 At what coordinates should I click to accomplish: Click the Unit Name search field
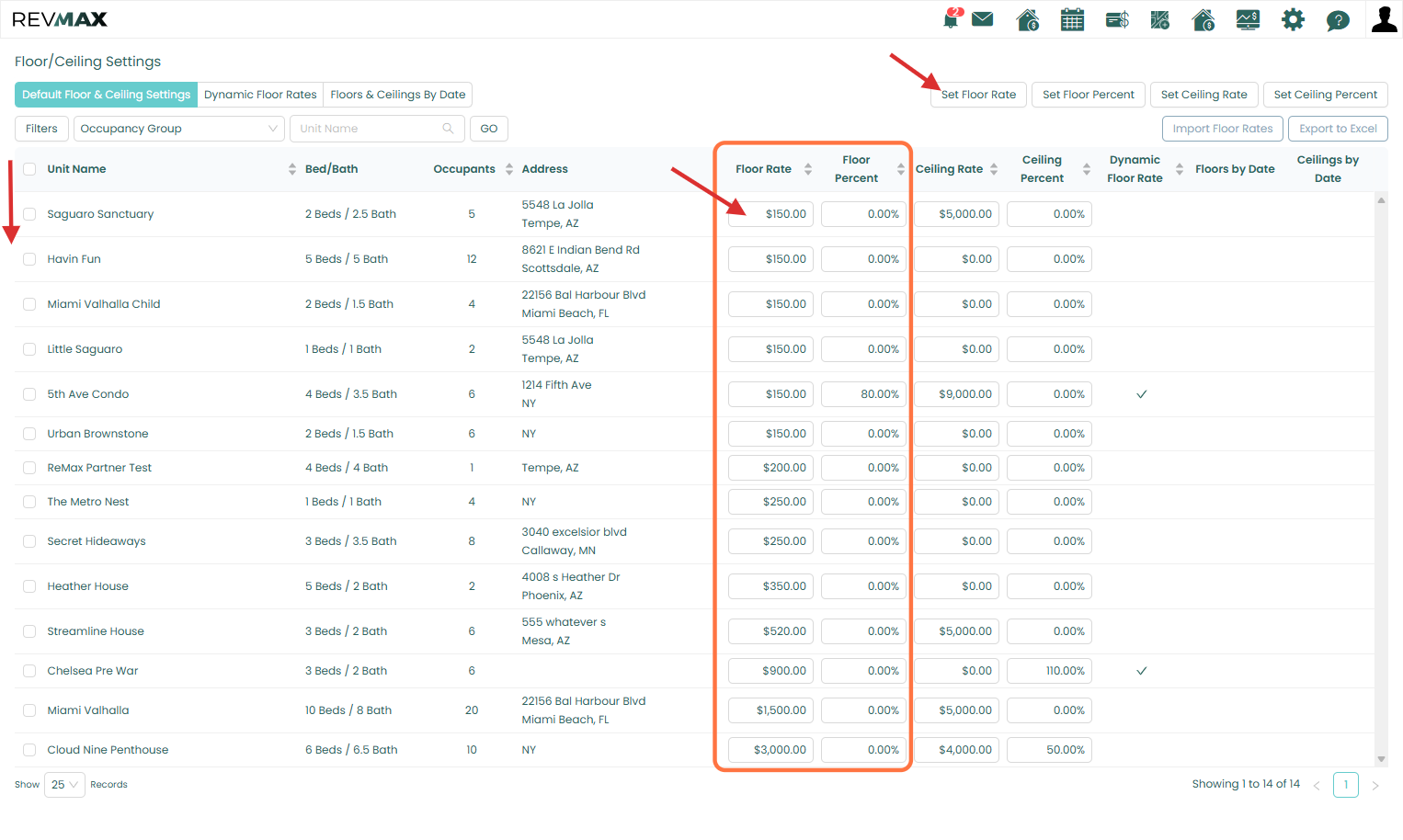(x=375, y=129)
